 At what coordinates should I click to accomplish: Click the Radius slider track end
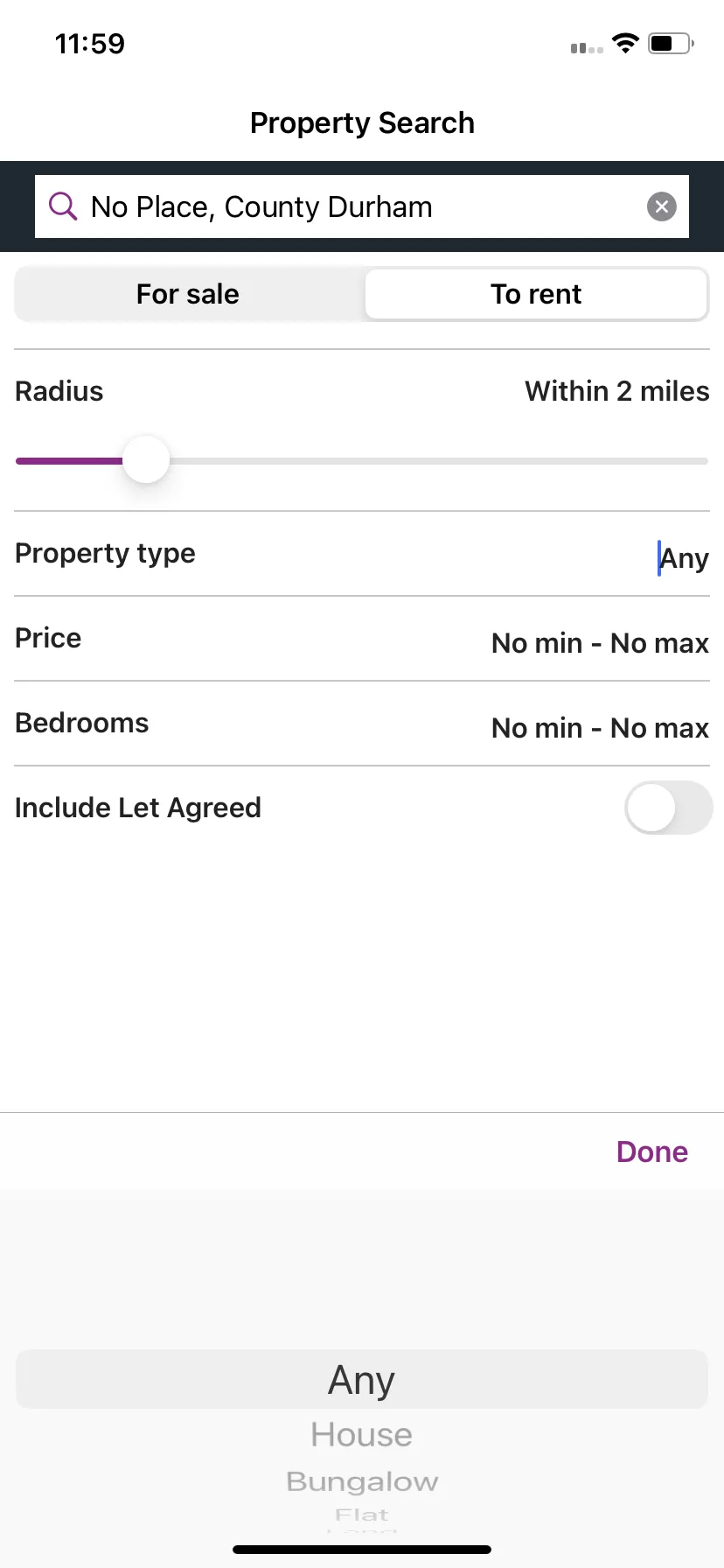[703, 461]
